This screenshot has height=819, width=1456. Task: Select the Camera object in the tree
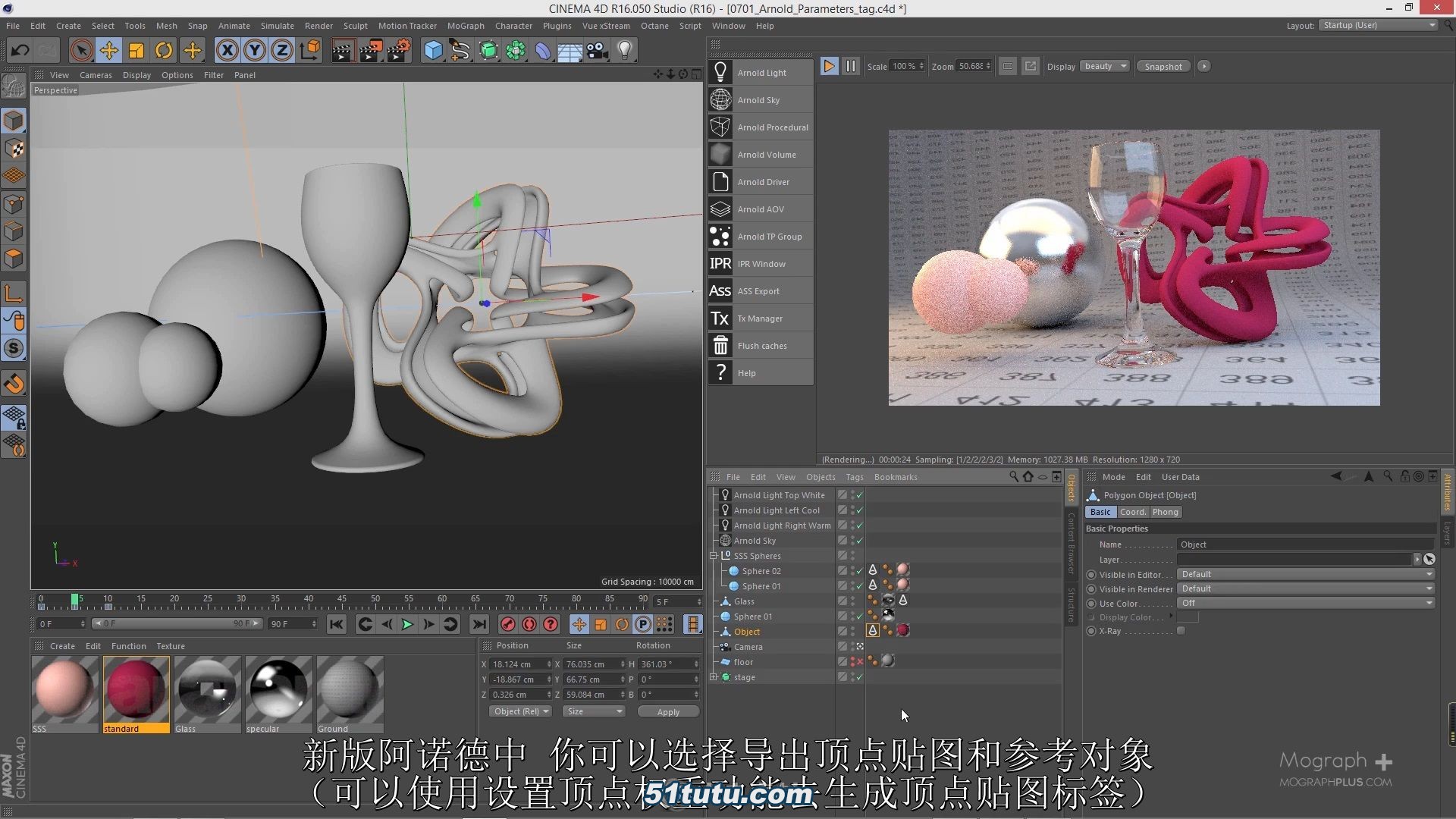(x=748, y=647)
